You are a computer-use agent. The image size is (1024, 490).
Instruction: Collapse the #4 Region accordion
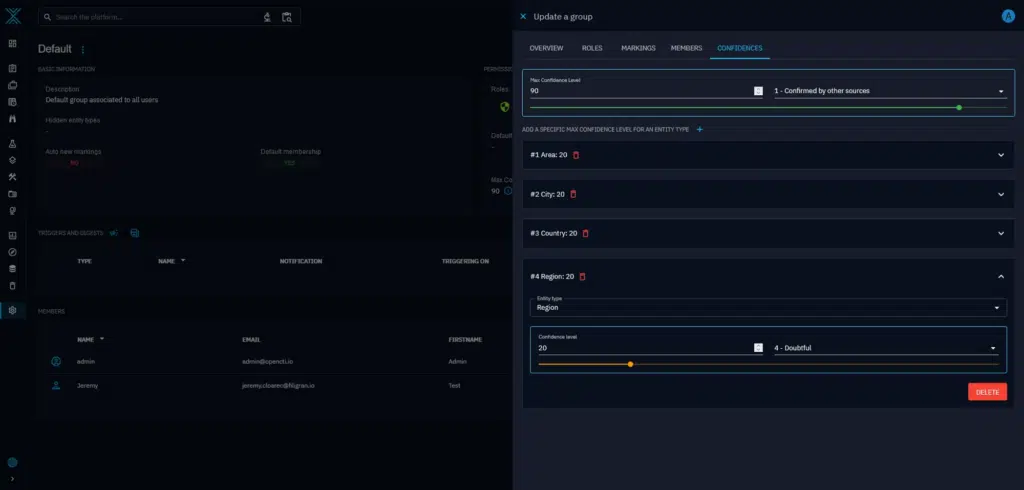click(x=1000, y=276)
